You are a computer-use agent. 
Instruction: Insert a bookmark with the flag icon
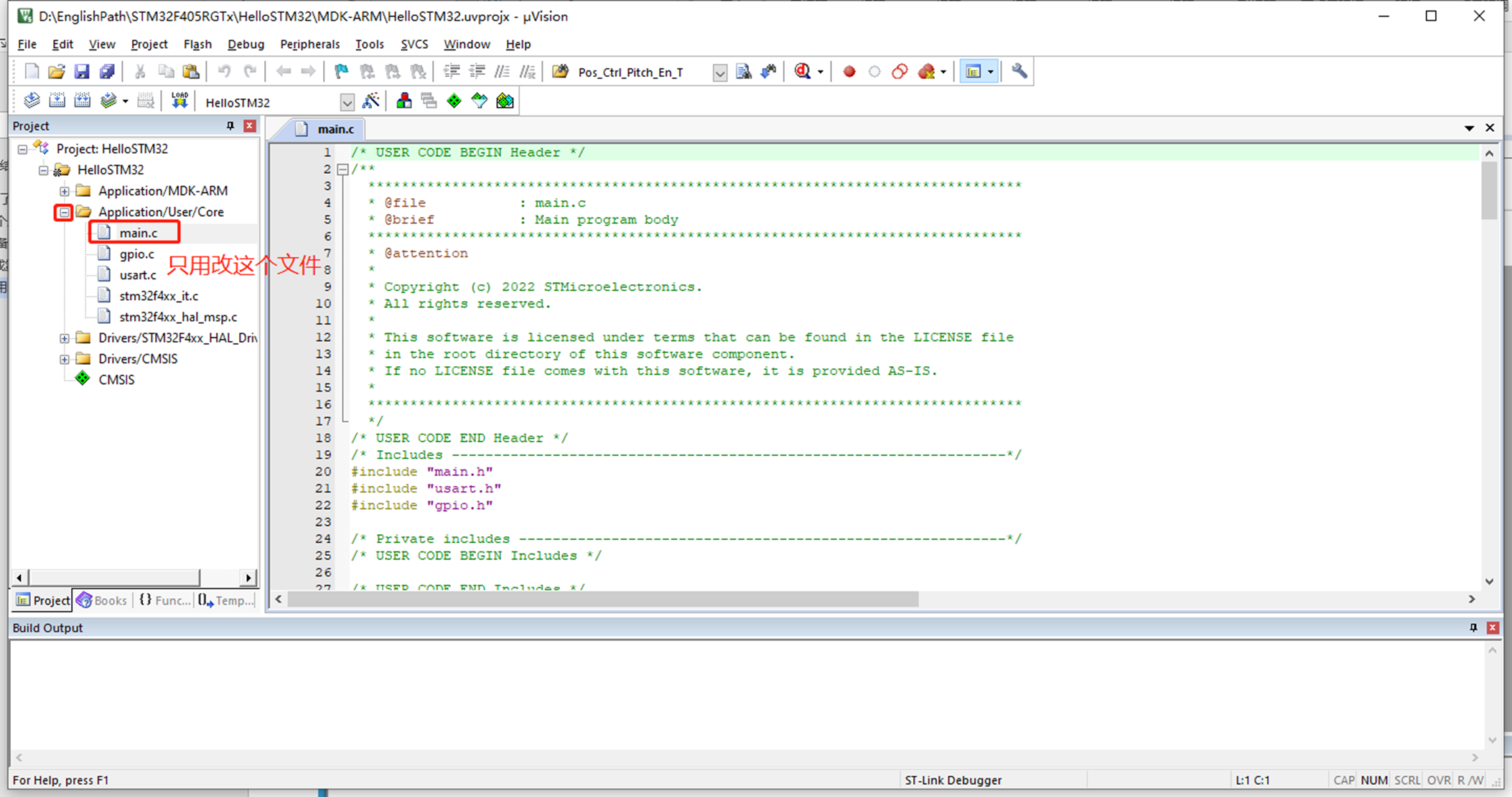coord(342,72)
